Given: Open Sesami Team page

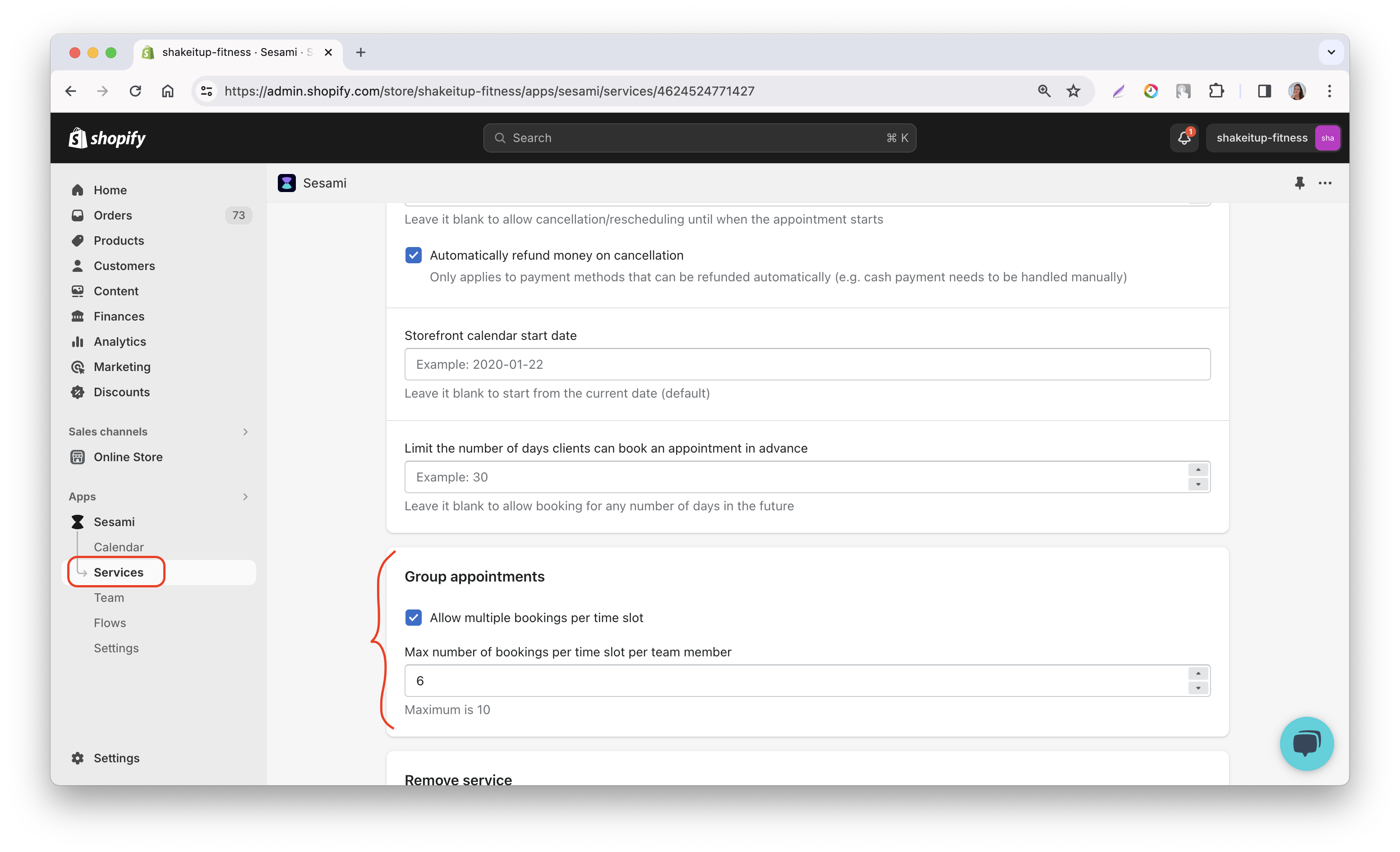Looking at the screenshot, I should click(109, 598).
